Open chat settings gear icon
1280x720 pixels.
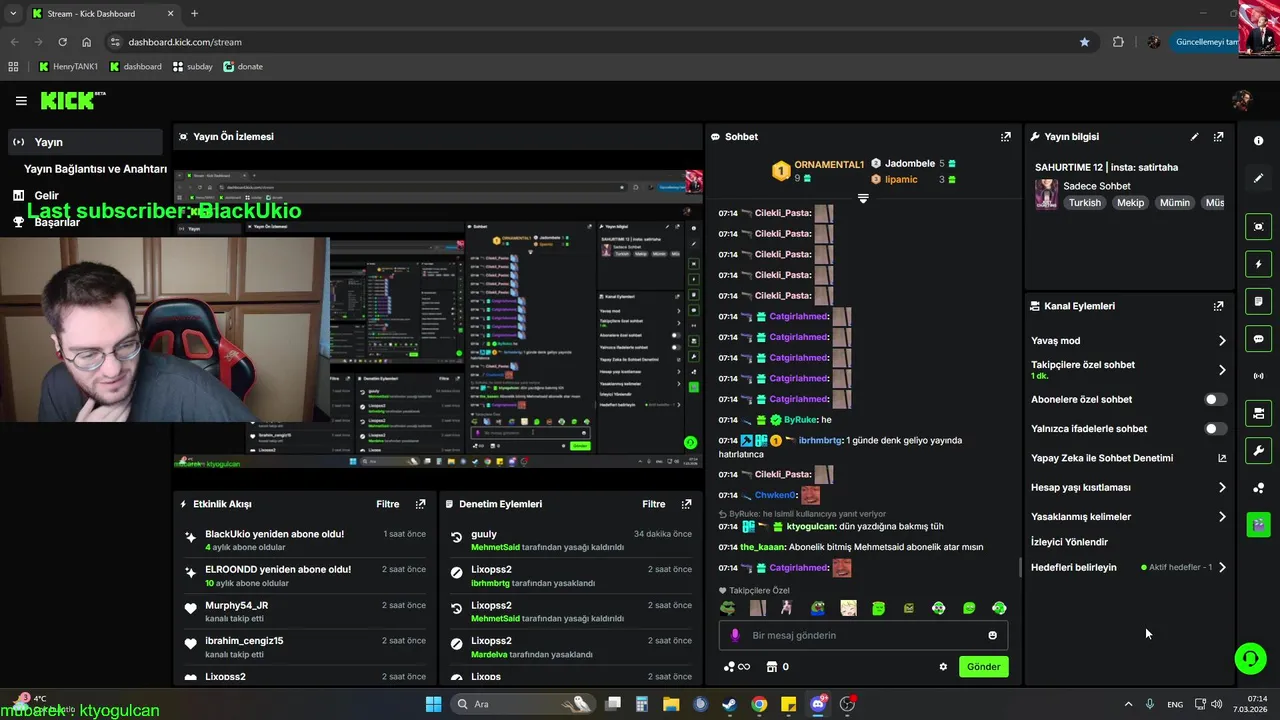pos(943,667)
